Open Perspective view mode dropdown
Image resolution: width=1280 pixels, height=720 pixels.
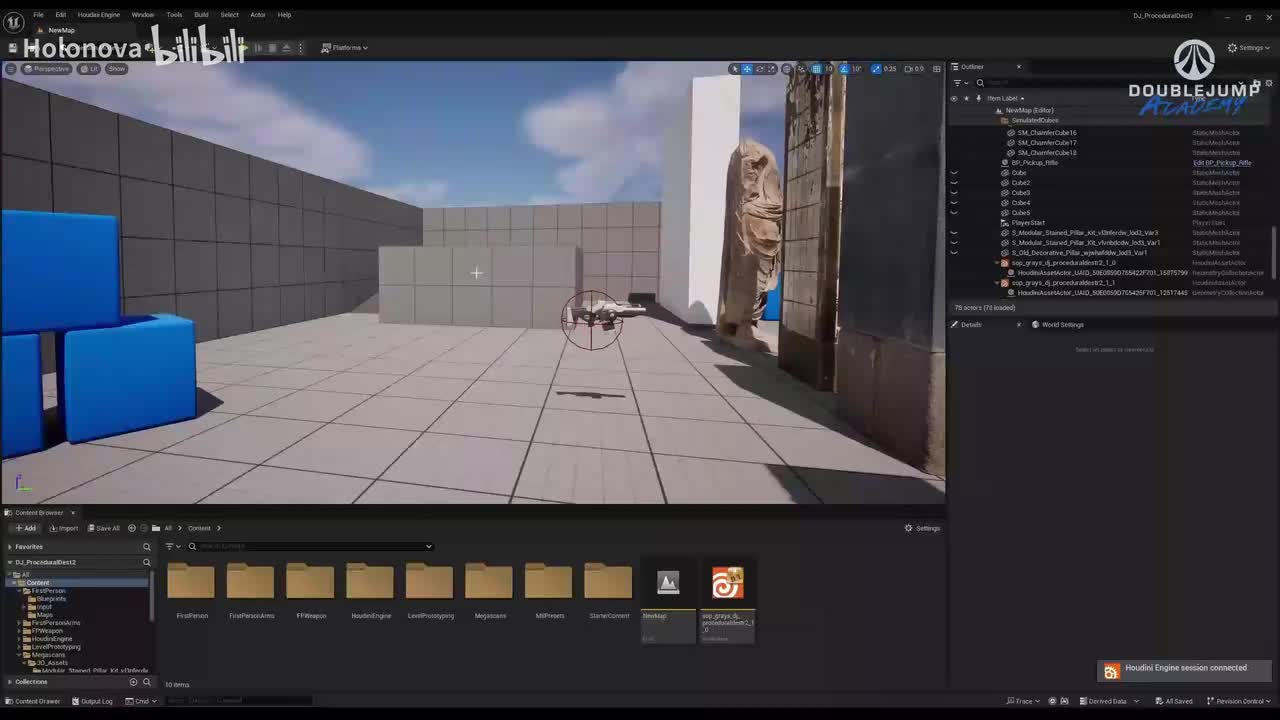(x=46, y=69)
